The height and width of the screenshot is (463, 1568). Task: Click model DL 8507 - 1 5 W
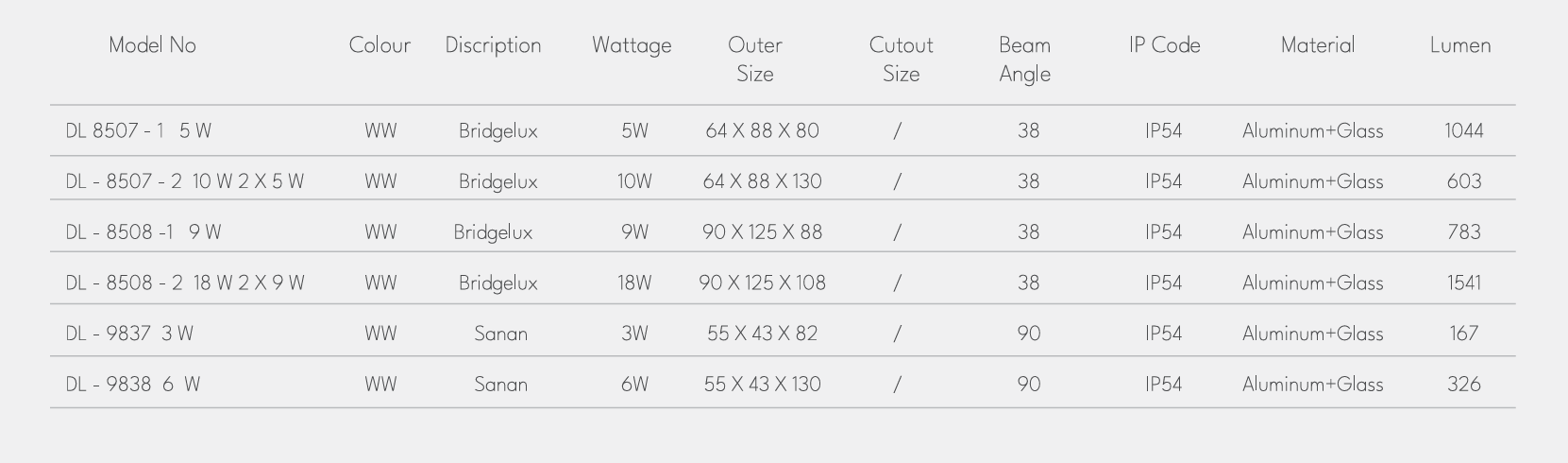tap(139, 131)
